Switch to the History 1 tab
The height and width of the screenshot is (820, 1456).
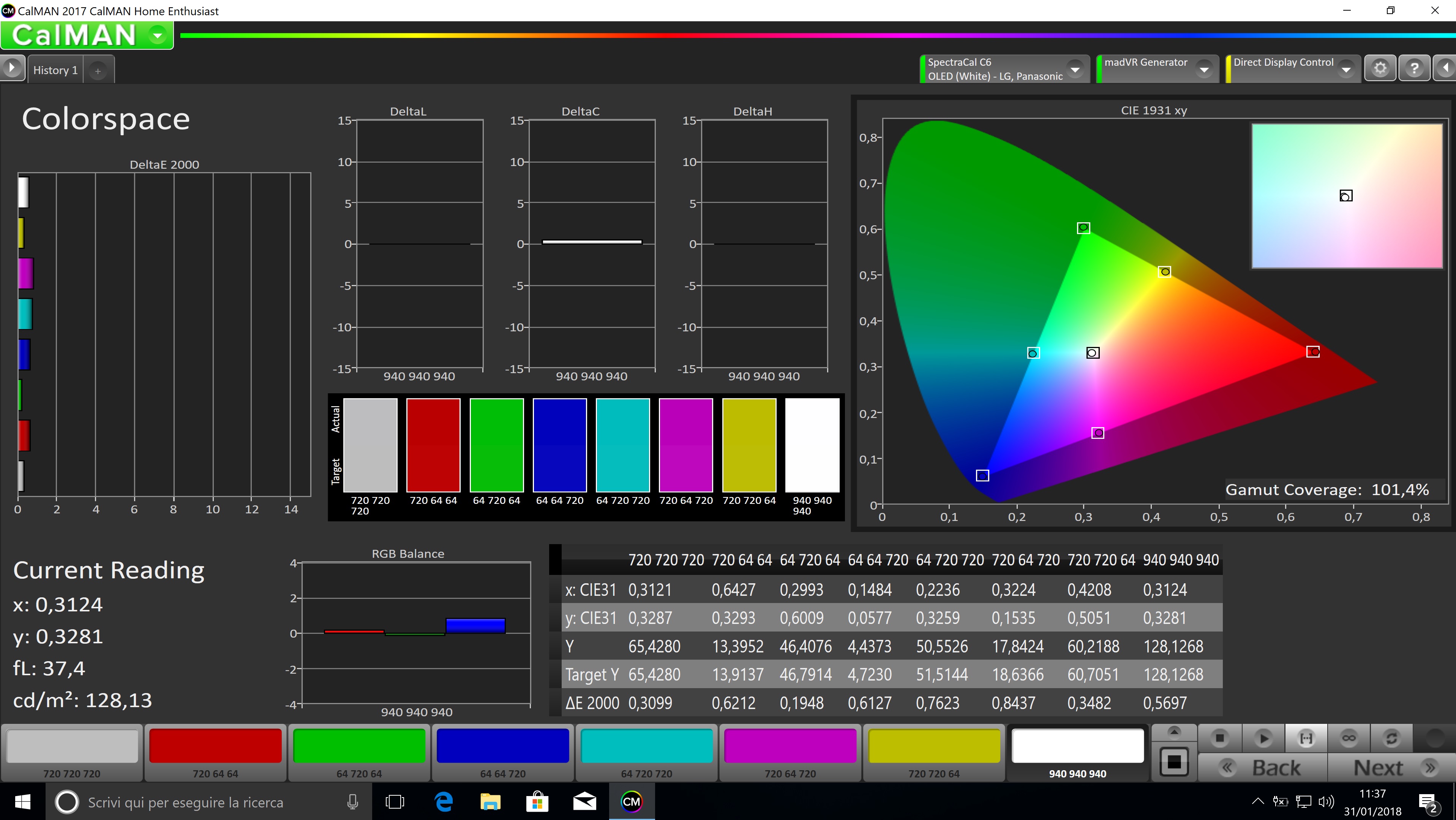[x=55, y=70]
